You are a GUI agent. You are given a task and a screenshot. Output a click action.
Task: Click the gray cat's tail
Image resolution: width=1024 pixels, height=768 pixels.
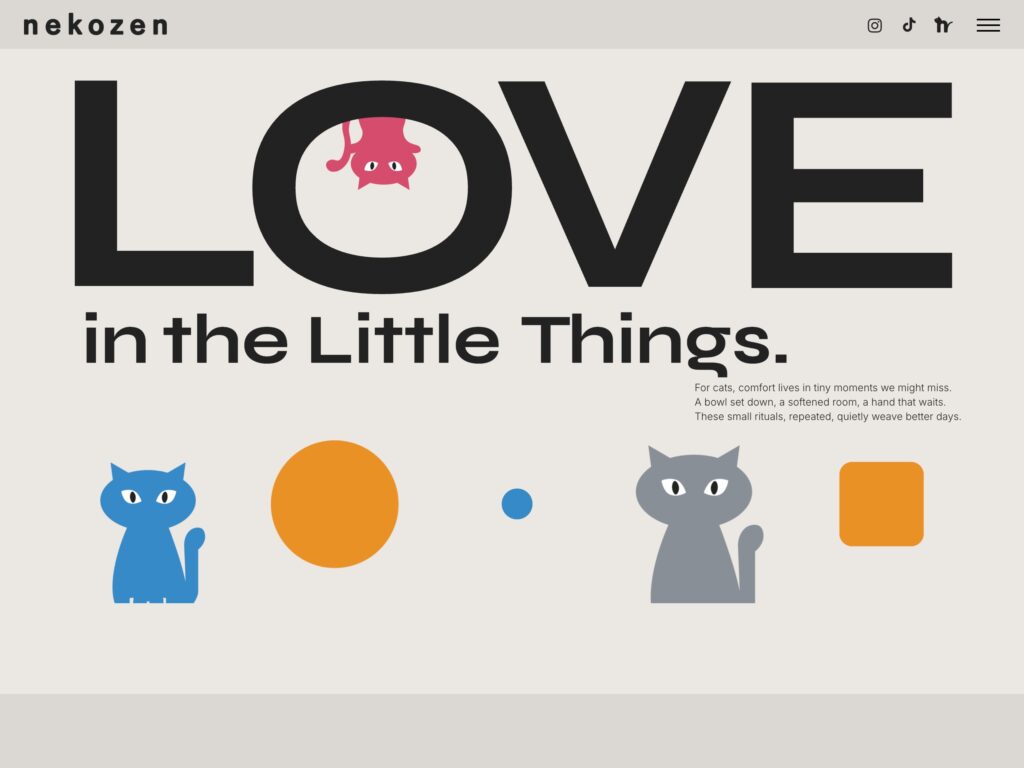coord(751,562)
